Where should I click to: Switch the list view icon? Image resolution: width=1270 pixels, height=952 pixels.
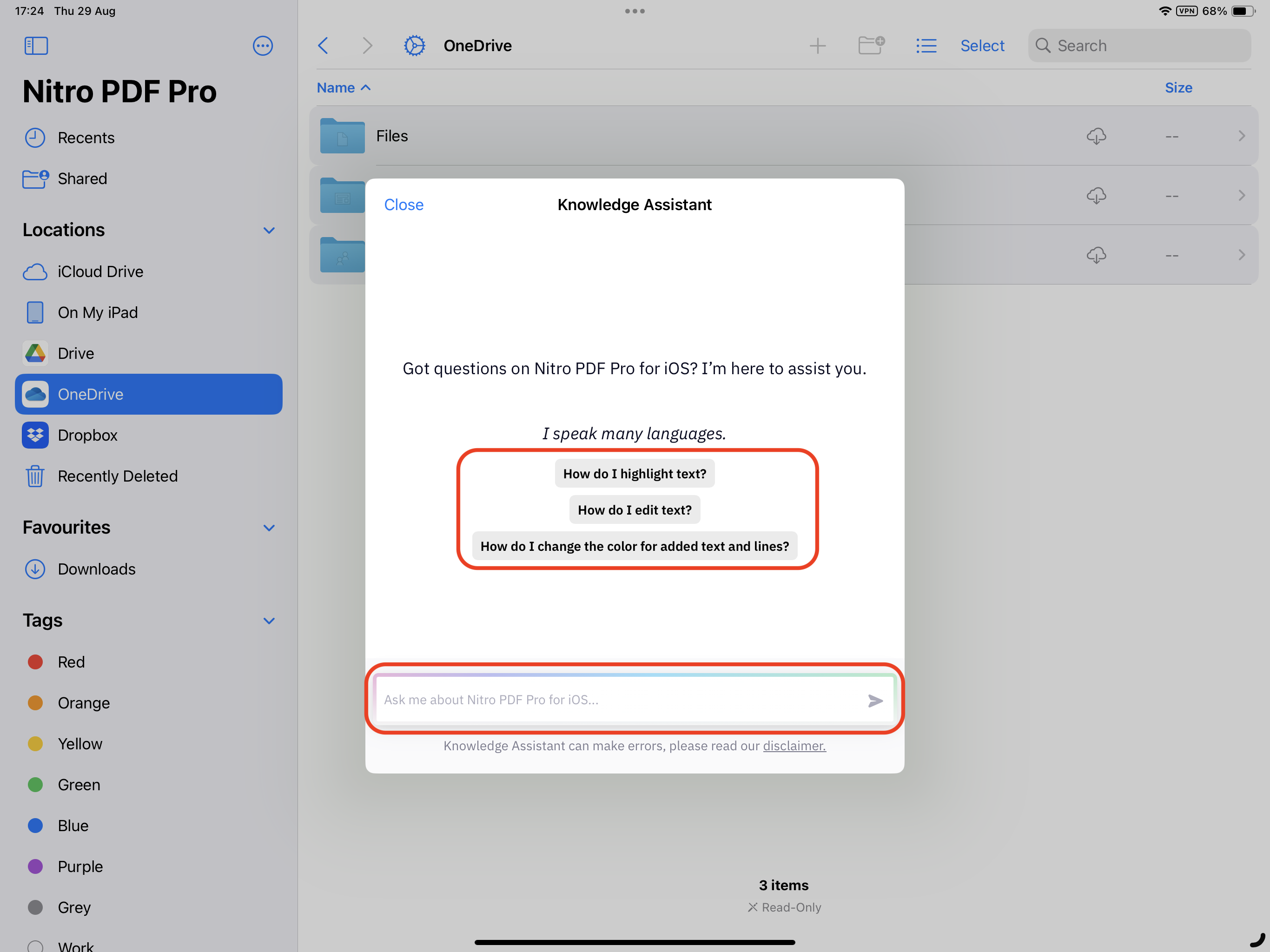pyautogui.click(x=926, y=46)
